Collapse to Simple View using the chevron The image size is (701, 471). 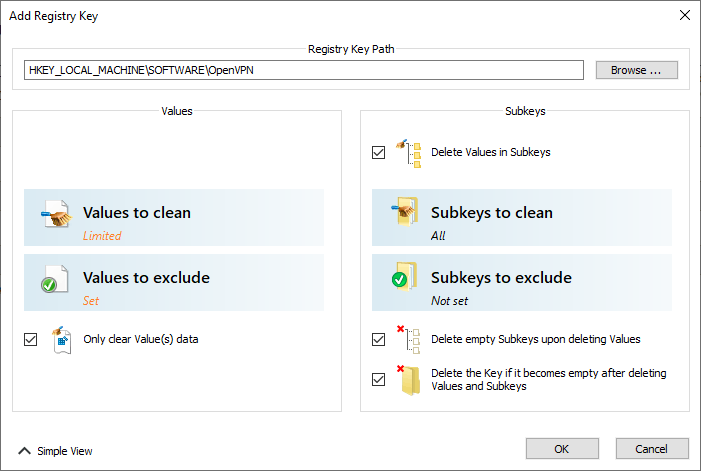pos(25,451)
